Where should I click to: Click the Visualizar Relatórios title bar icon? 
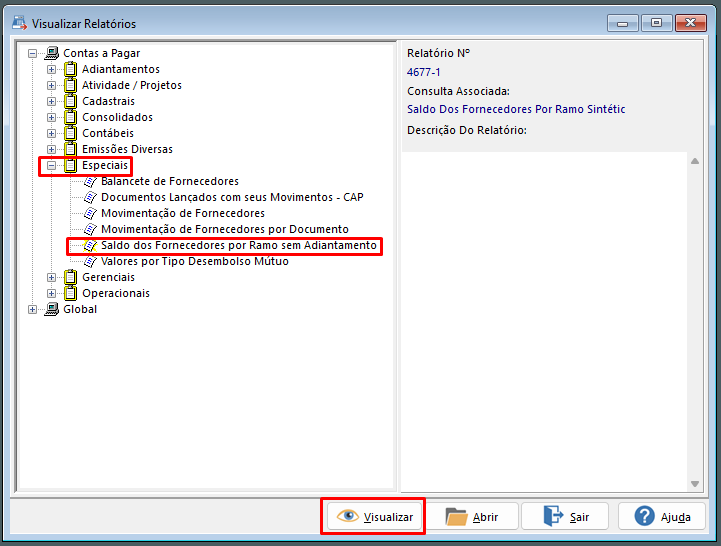click(19, 23)
